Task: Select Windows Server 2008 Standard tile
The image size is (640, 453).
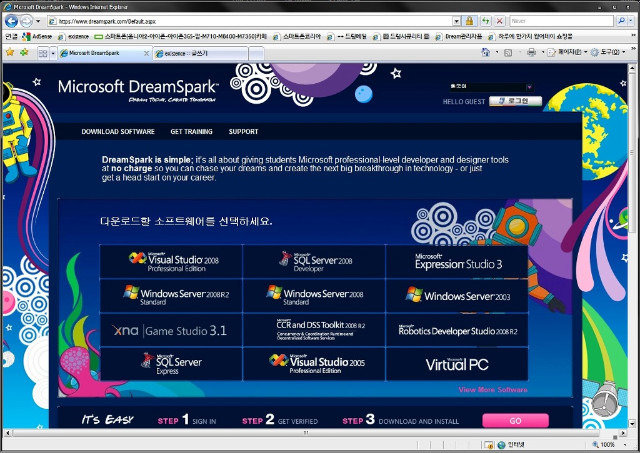Action: [314, 296]
